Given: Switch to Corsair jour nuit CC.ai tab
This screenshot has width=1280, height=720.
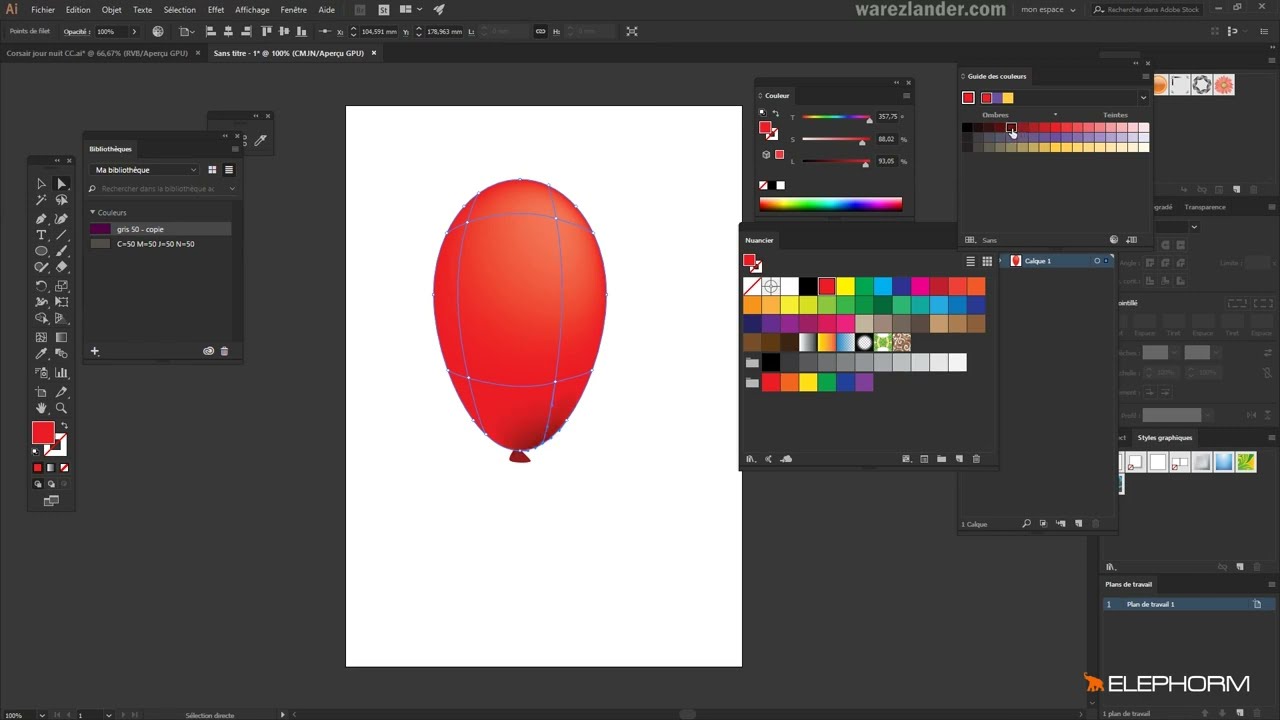Looking at the screenshot, I should [98, 53].
